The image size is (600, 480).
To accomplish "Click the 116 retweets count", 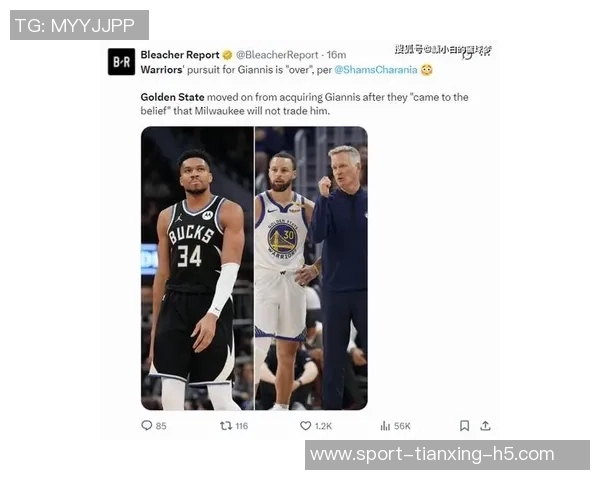I will [242, 426].
